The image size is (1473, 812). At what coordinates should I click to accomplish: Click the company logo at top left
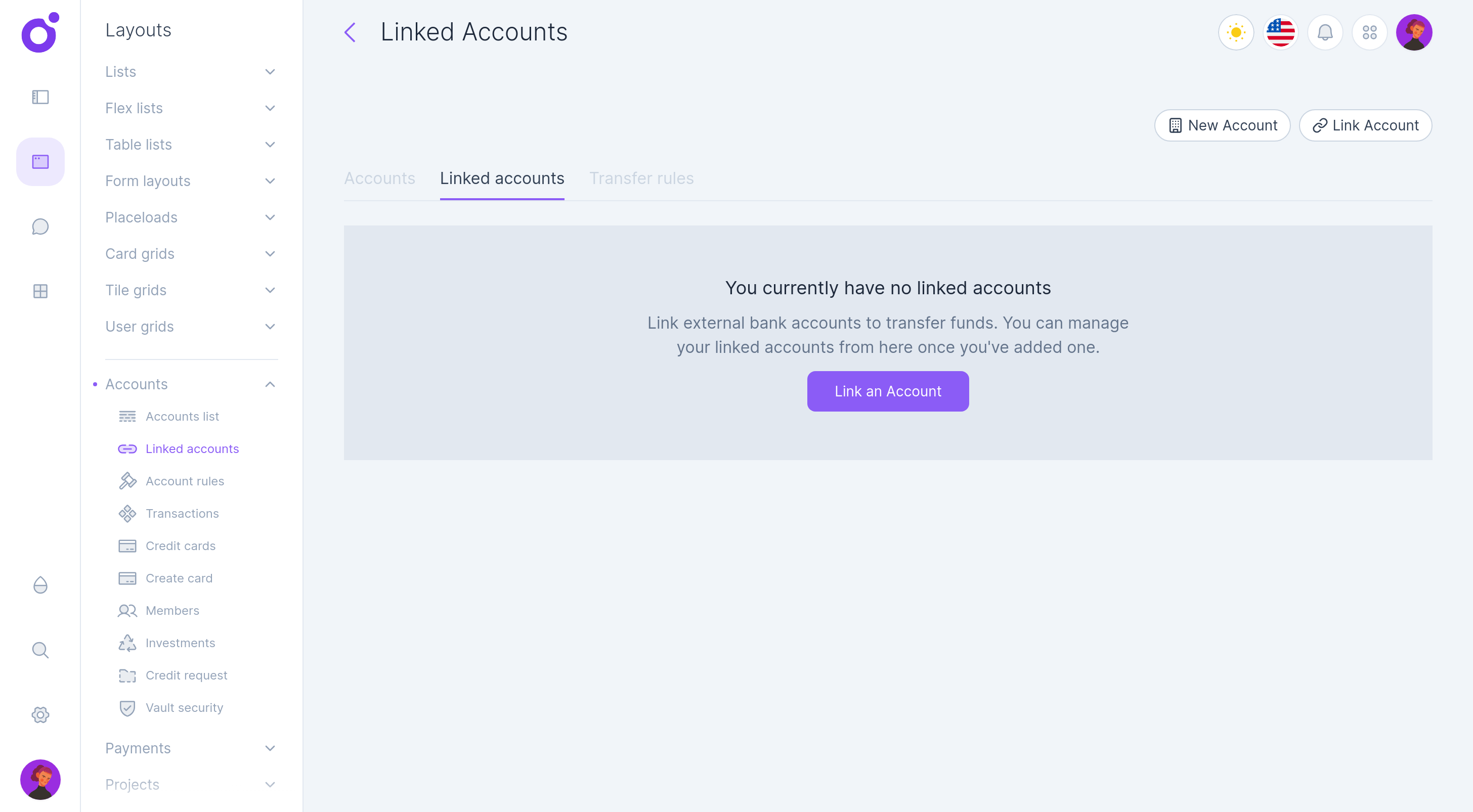(40, 33)
